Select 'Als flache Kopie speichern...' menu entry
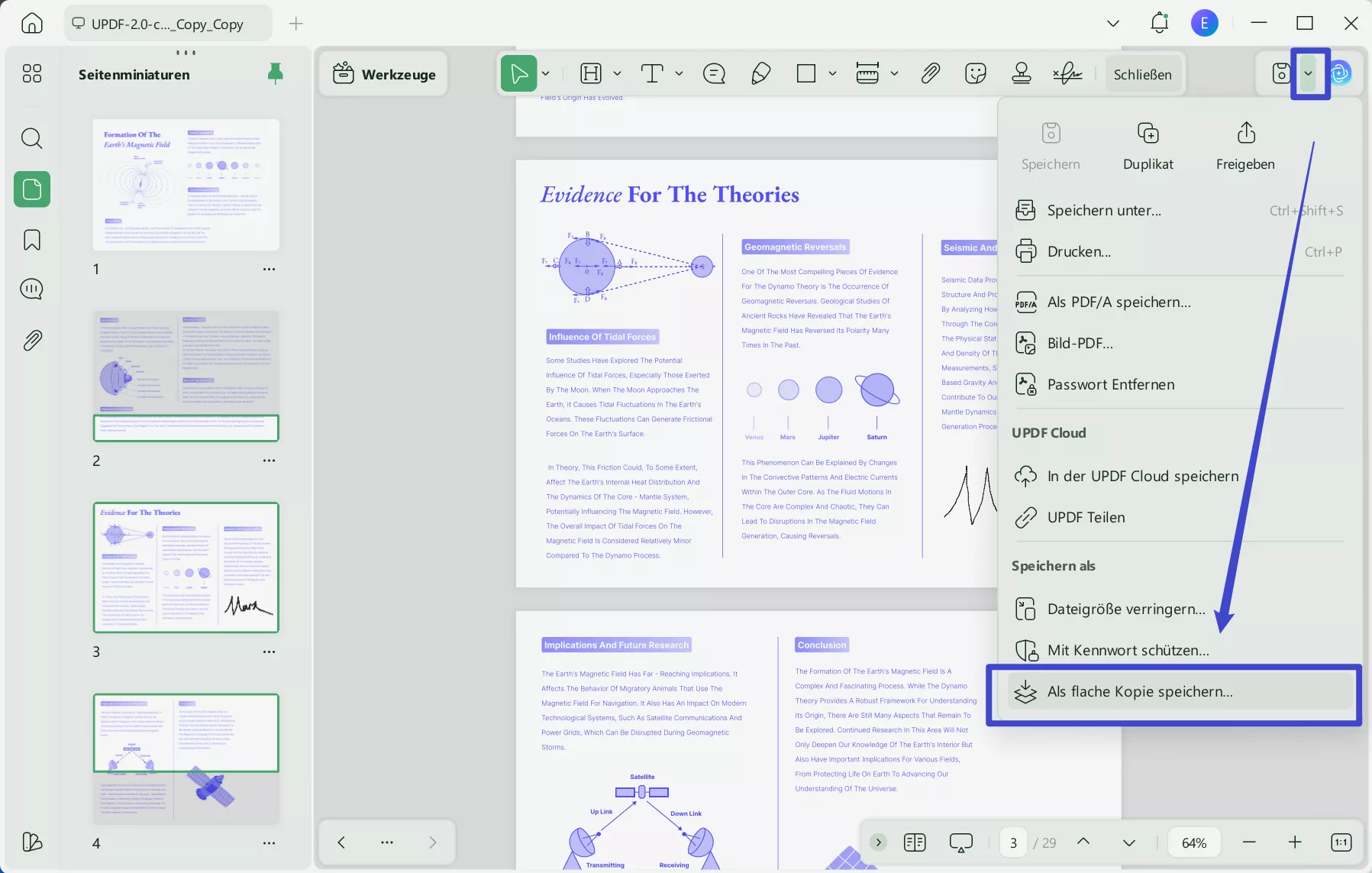Viewport: 1372px width, 873px height. pos(1139,692)
